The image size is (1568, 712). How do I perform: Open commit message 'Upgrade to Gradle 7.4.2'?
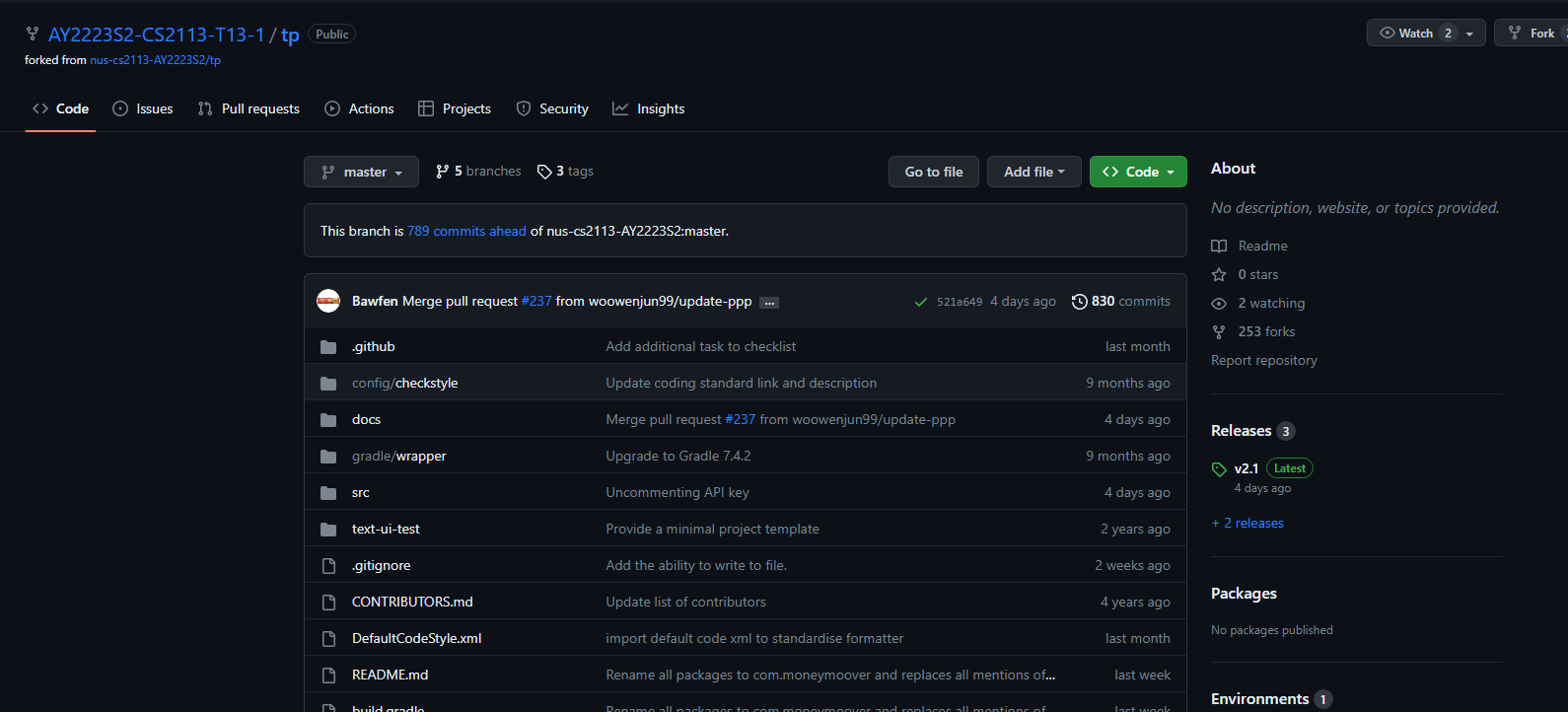click(x=678, y=456)
